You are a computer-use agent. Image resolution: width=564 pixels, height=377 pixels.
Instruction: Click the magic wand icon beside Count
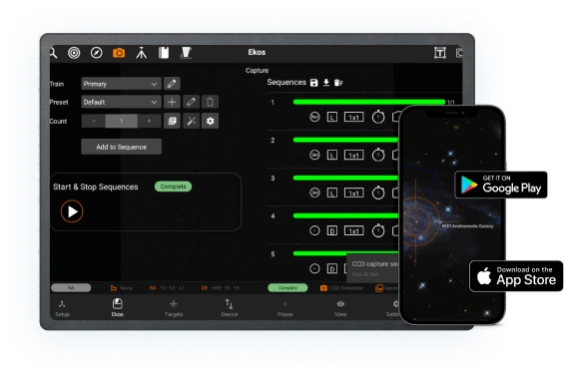point(191,121)
